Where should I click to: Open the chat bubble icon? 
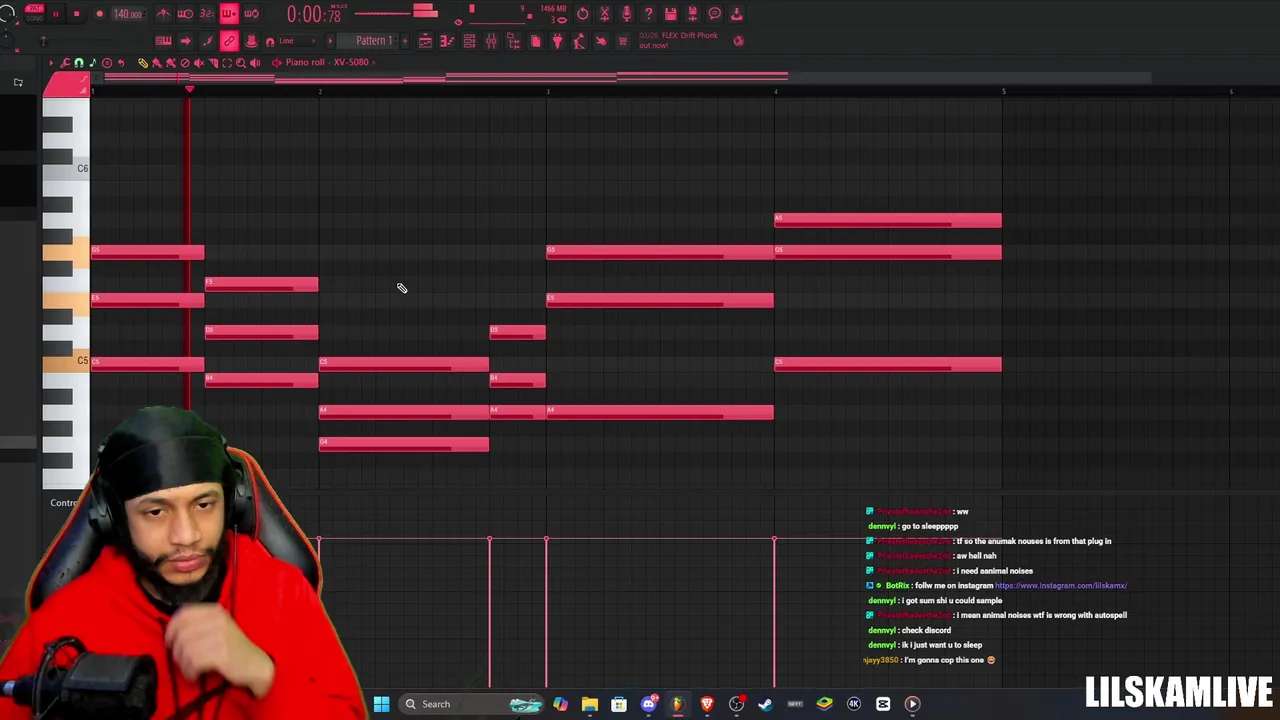click(715, 14)
